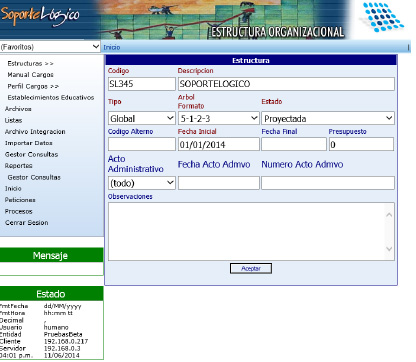
Task: Go to Inicio in the sidebar
Action: coord(13,189)
